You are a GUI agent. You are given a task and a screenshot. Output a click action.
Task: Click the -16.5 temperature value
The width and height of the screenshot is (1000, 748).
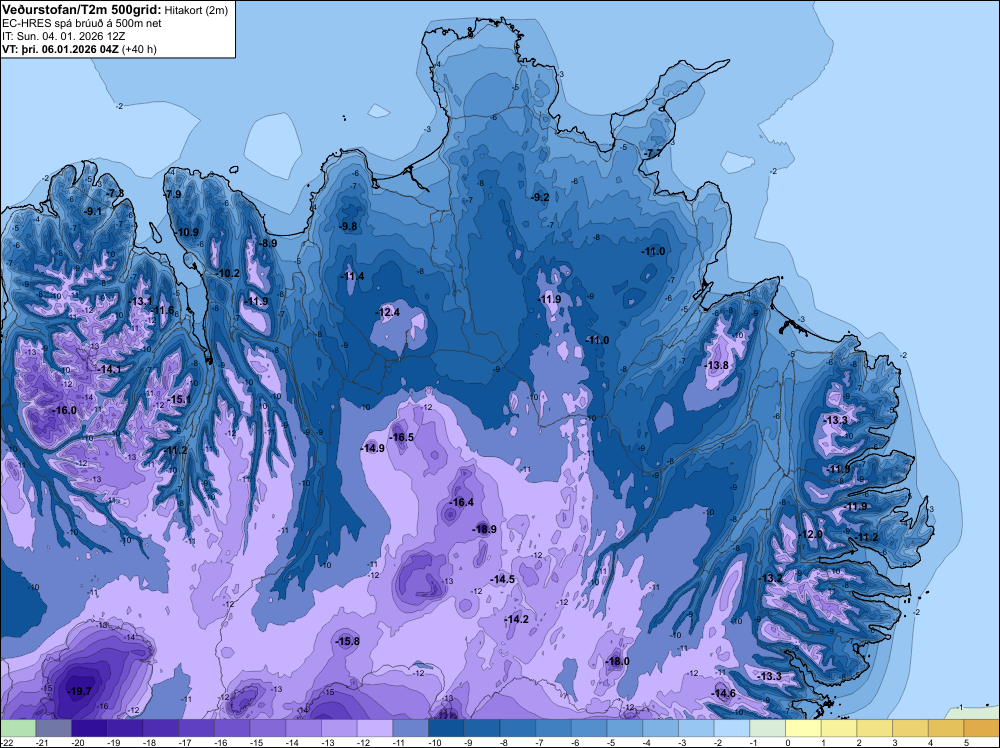pos(401,437)
